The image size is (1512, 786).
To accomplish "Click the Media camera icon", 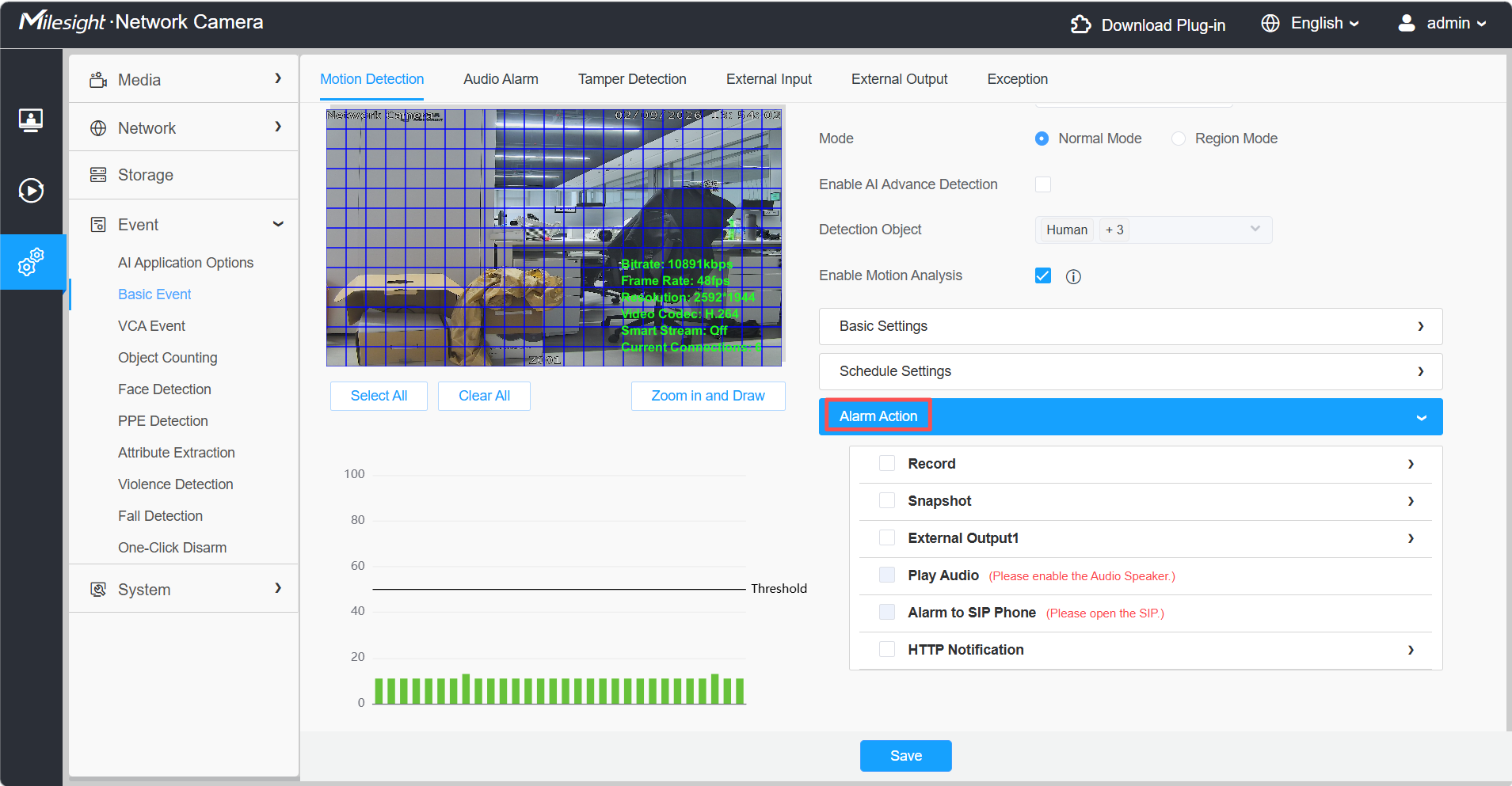I will pyautogui.click(x=98, y=80).
